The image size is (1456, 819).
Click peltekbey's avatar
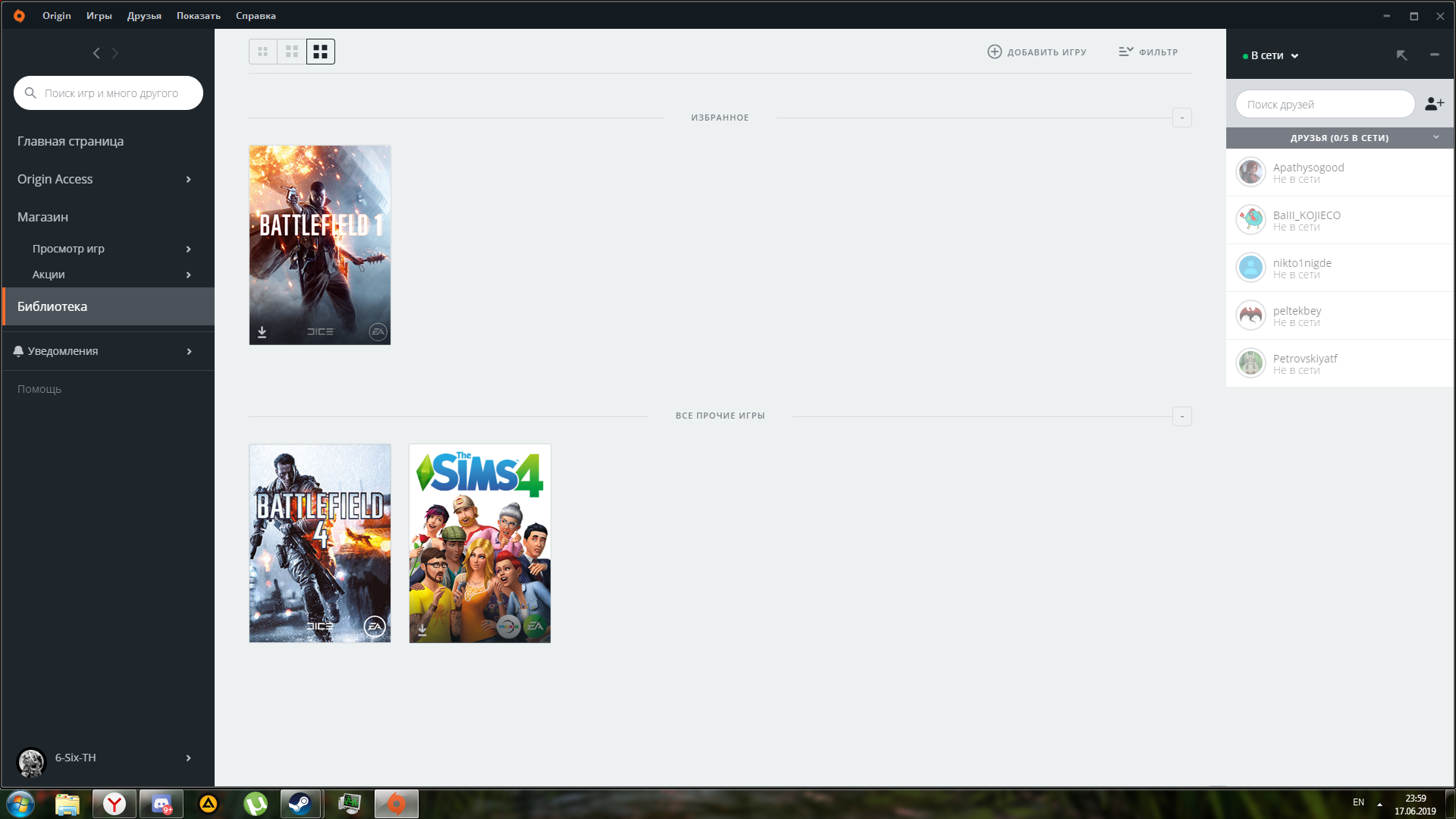pyautogui.click(x=1250, y=315)
